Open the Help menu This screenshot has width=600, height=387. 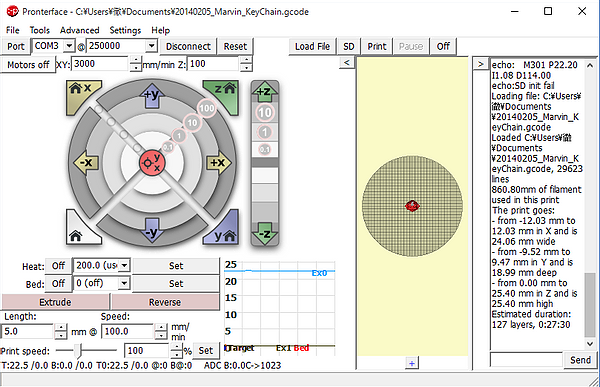point(160,30)
